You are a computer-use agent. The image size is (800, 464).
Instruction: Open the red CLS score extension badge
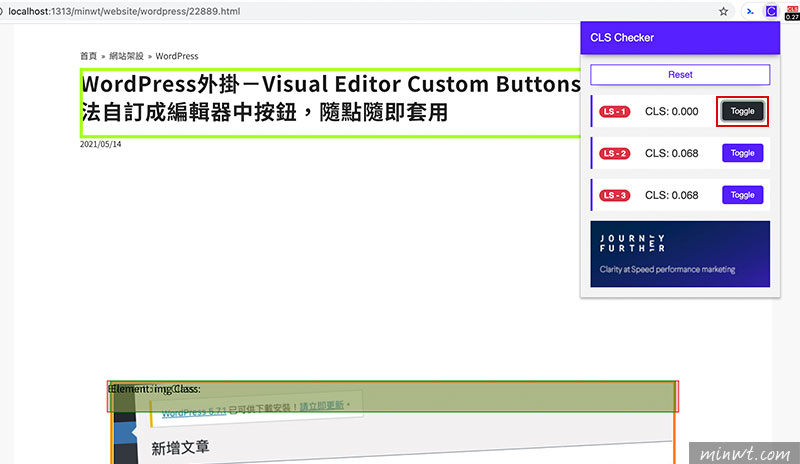pos(792,13)
